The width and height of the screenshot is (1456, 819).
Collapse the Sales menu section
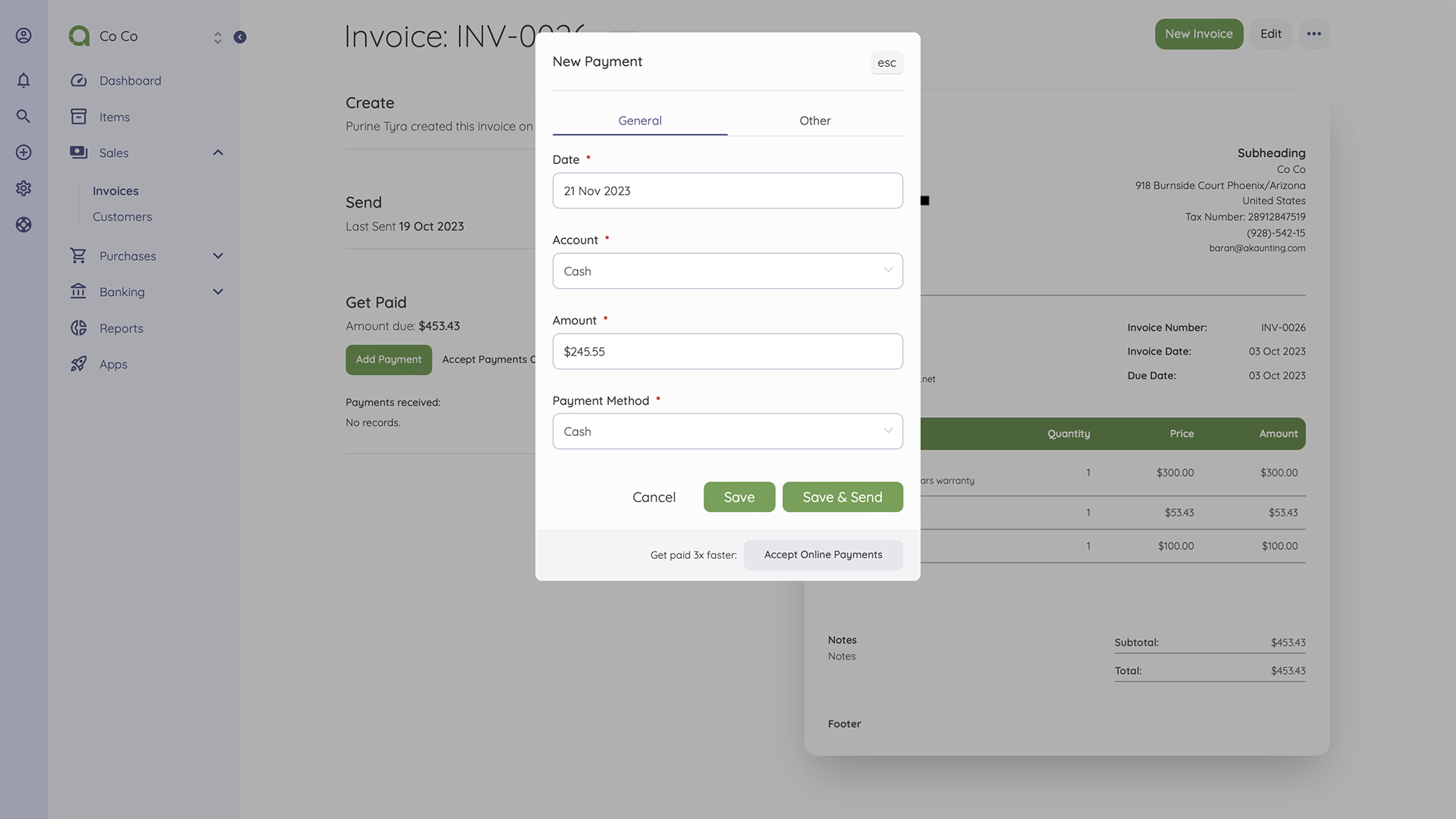pyautogui.click(x=218, y=152)
